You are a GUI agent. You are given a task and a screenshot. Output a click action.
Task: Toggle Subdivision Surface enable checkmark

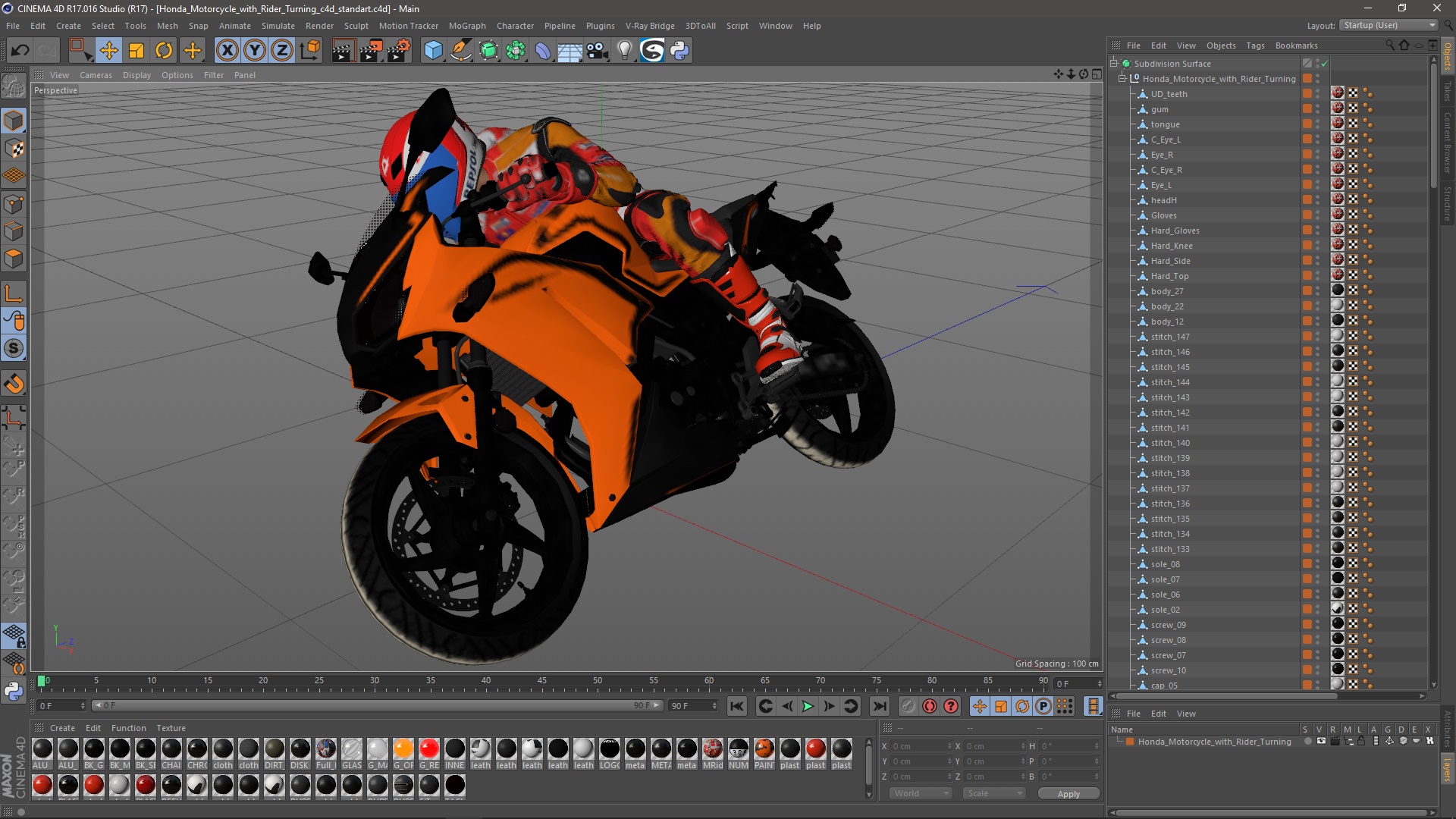(x=1325, y=64)
